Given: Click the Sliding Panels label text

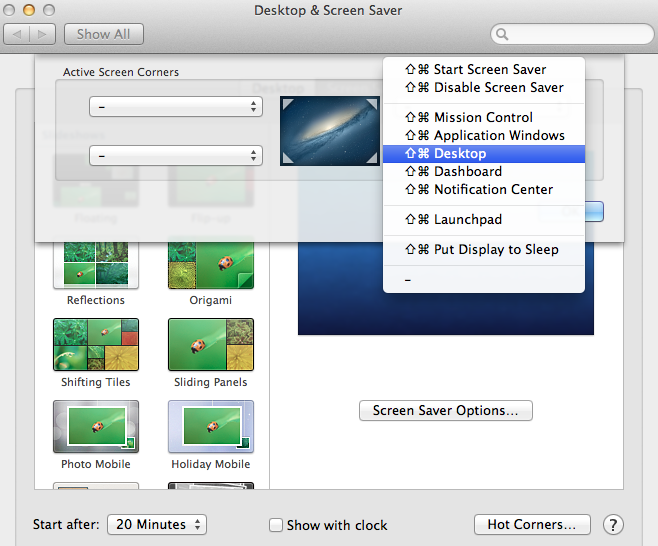Looking at the screenshot, I should click(x=211, y=382).
